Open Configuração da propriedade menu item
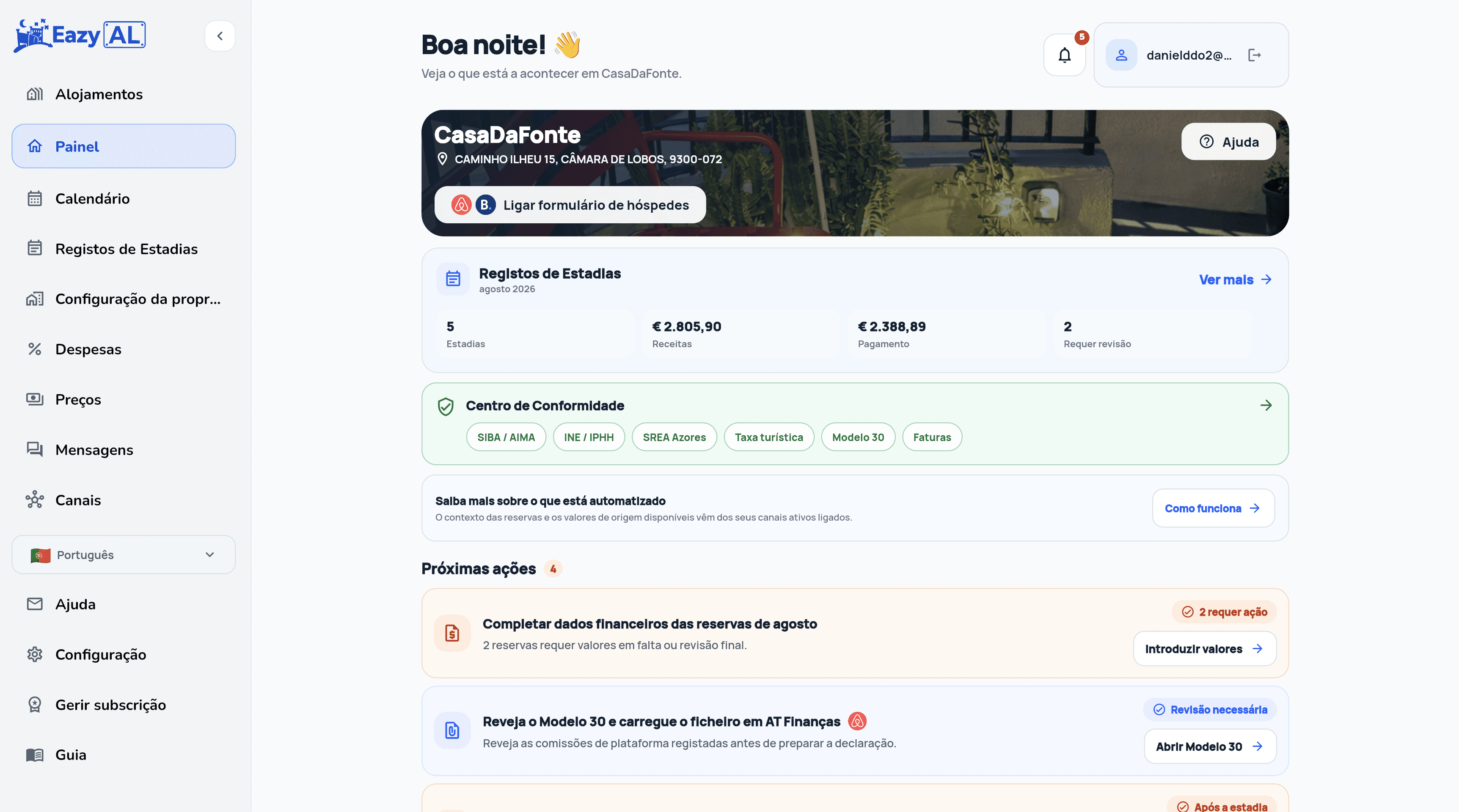 pos(124,299)
